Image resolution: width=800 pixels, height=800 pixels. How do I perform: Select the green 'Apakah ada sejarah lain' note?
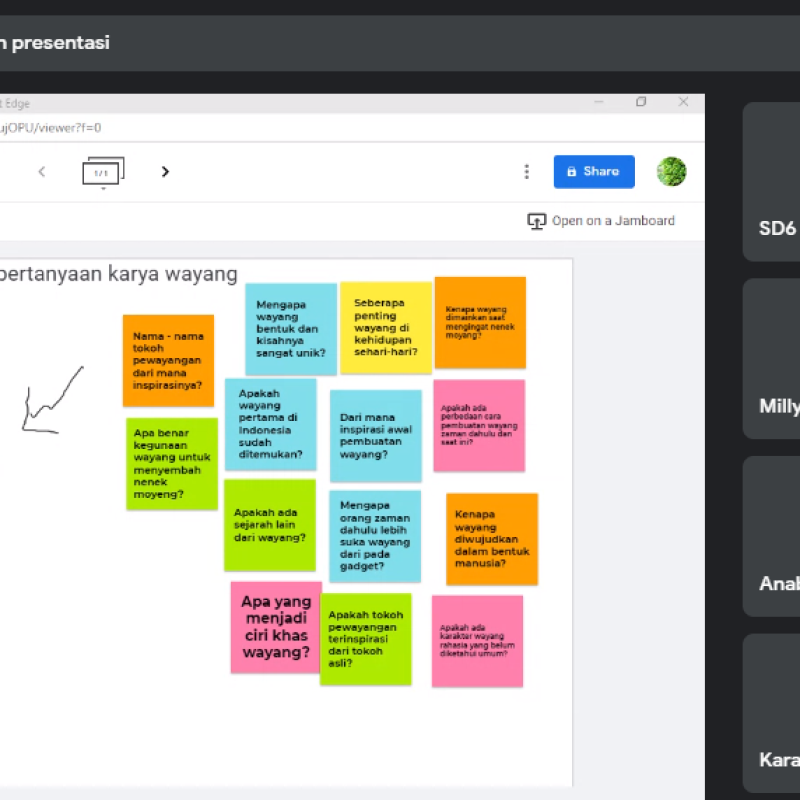(x=269, y=525)
